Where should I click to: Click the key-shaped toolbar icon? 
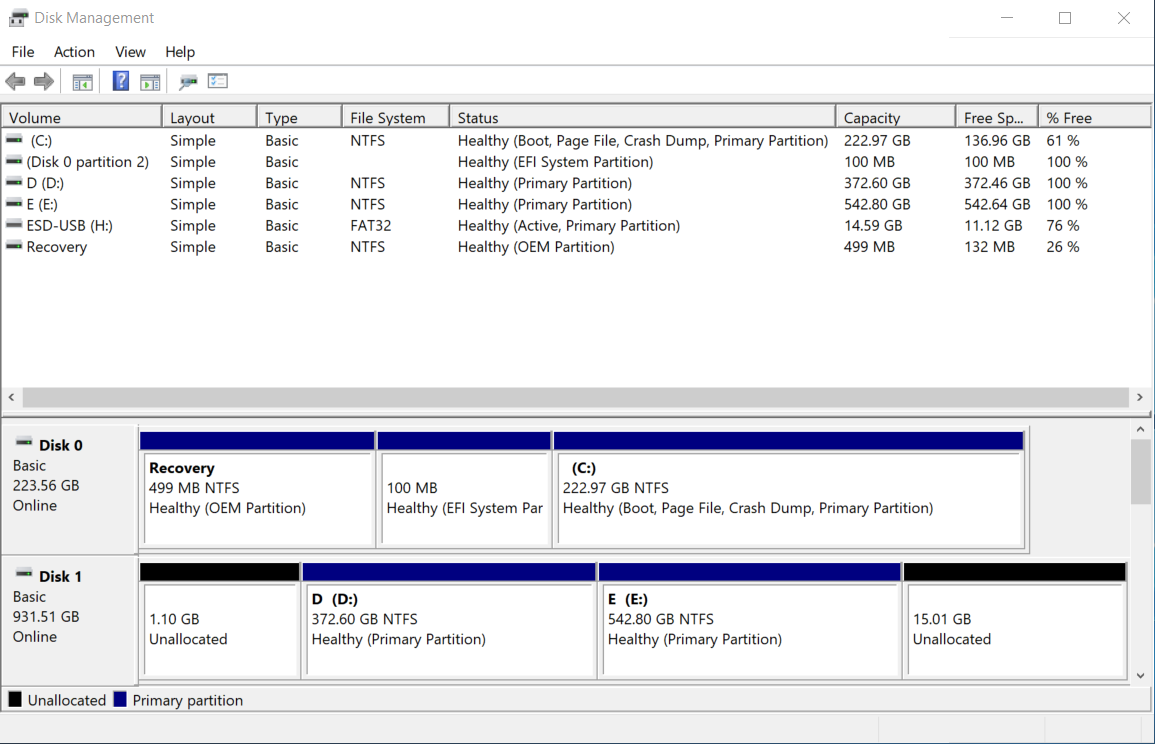pos(188,82)
